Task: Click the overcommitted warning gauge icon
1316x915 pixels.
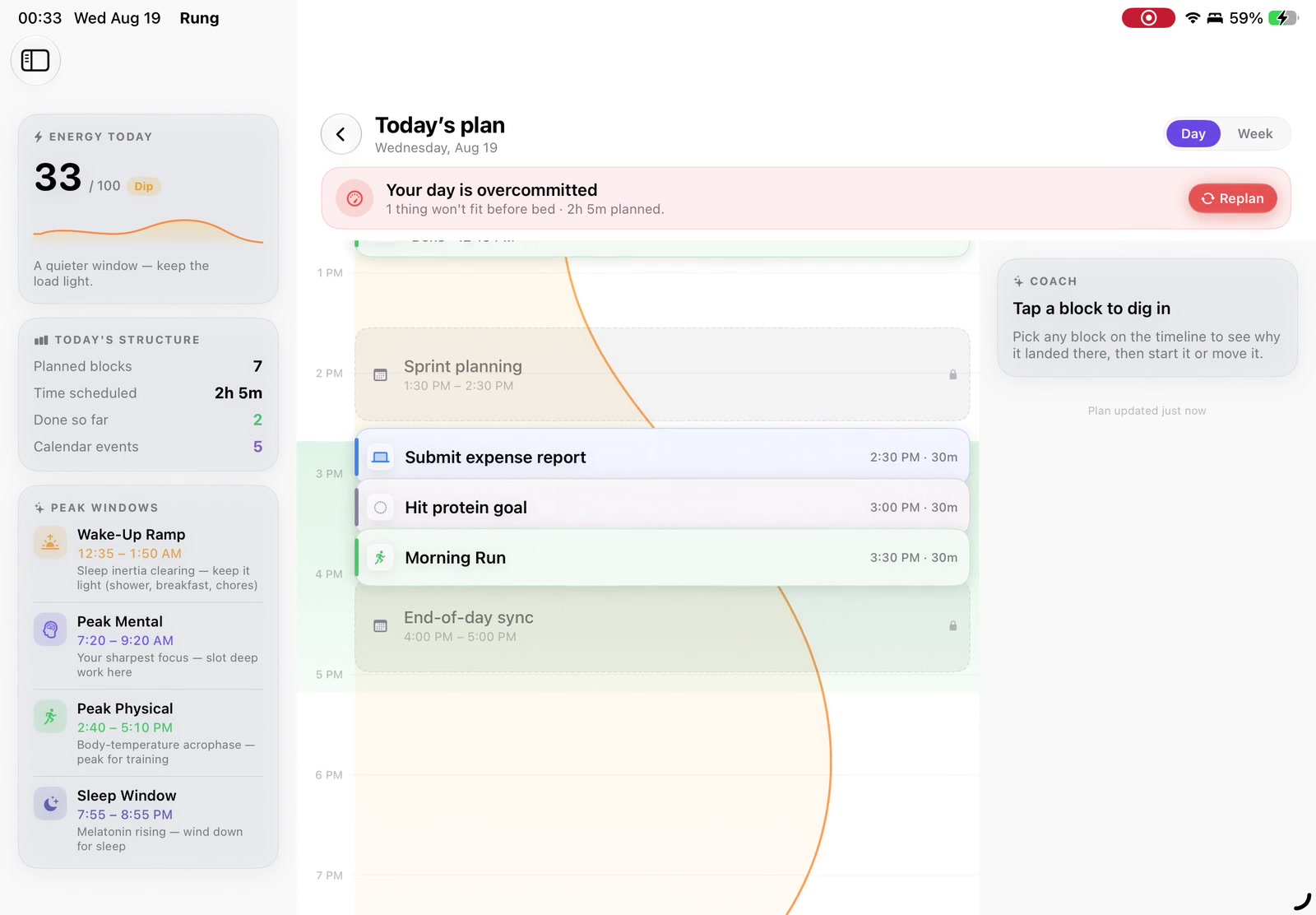Action: (x=354, y=198)
